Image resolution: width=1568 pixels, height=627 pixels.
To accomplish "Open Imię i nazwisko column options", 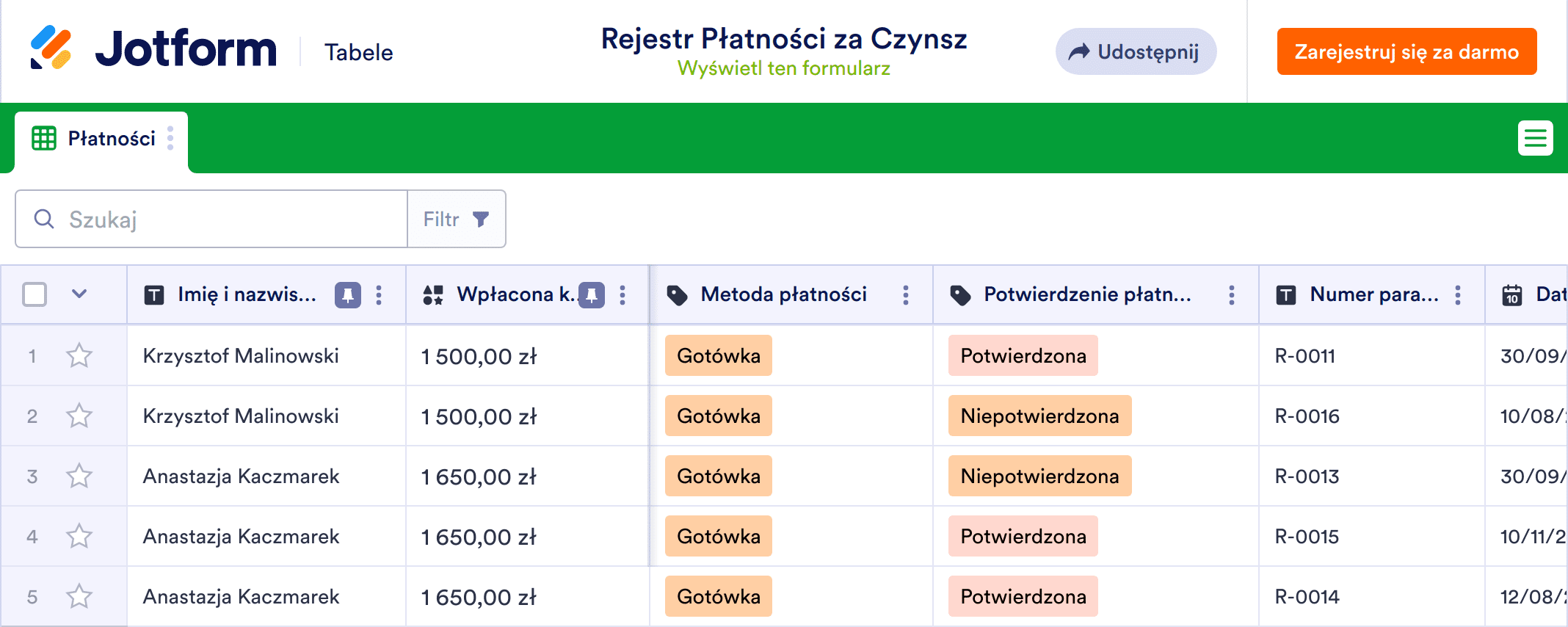I will (x=379, y=295).
